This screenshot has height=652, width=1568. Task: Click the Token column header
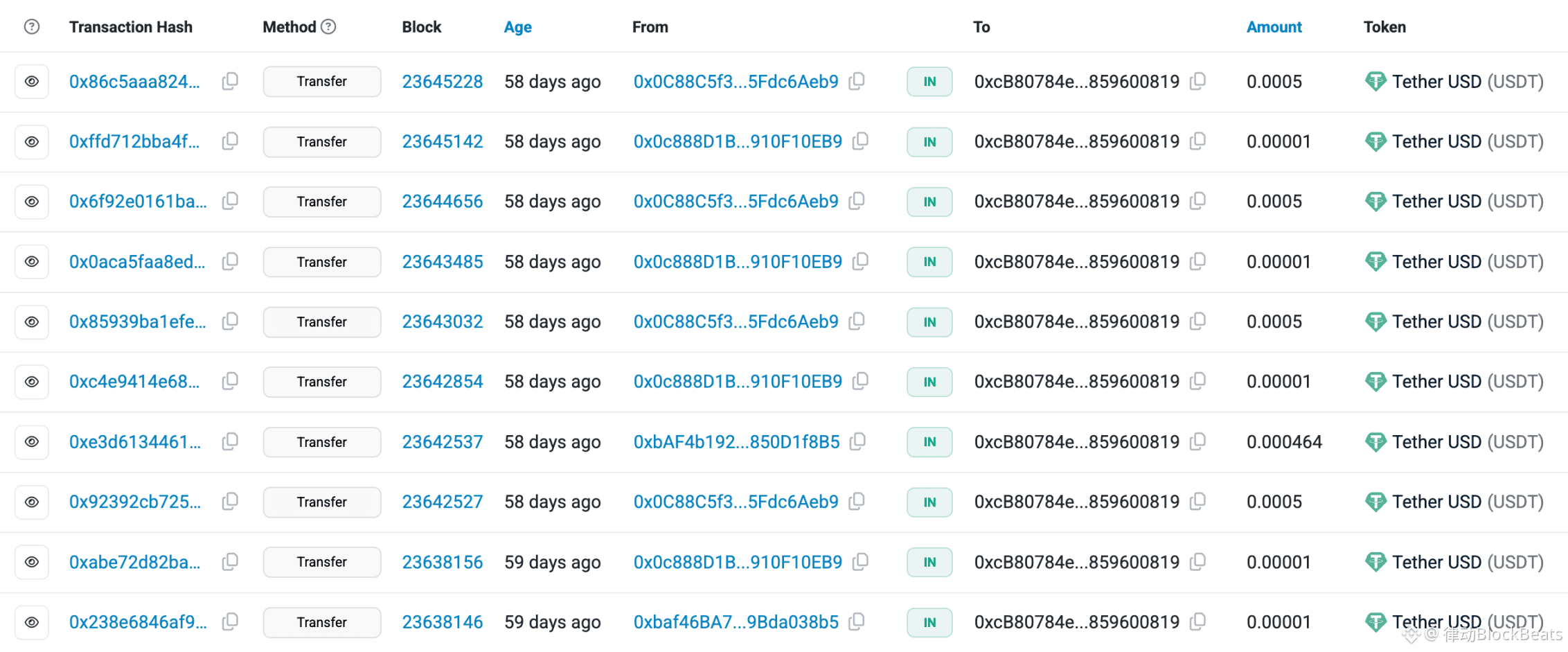click(1385, 27)
